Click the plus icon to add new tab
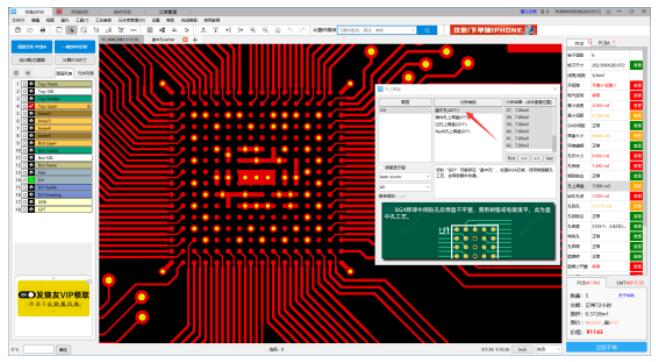This screenshot has height=362, width=656. point(195,40)
